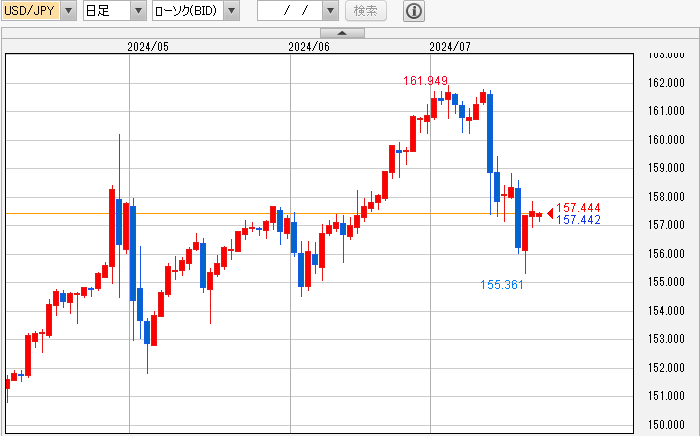
Task: Click the 検索 search button
Action: (x=366, y=11)
